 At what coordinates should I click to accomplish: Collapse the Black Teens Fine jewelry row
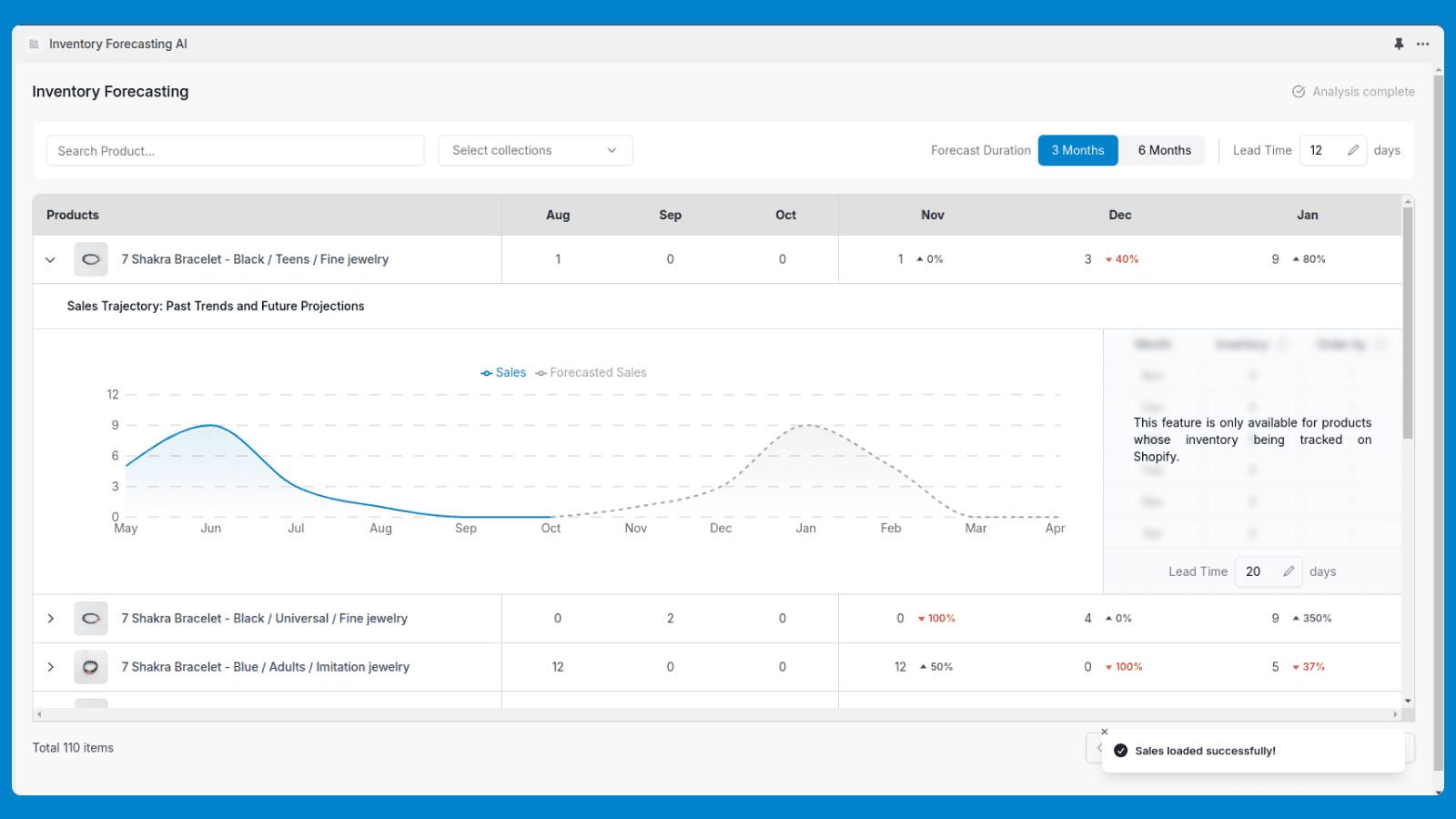[50, 259]
